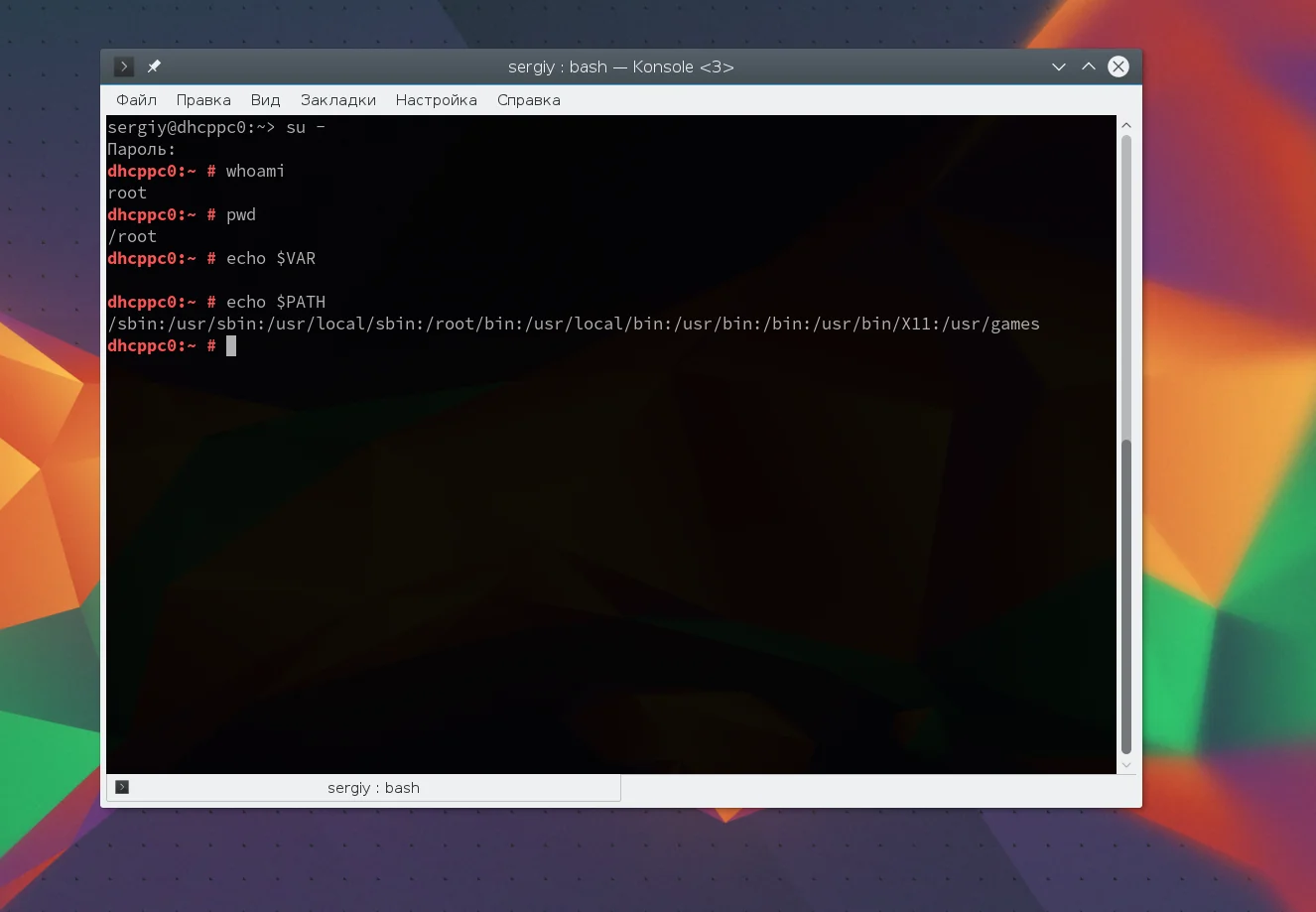1316x912 pixels.
Task: Open the Konsole window menu icon in title bar
Action: click(x=124, y=66)
